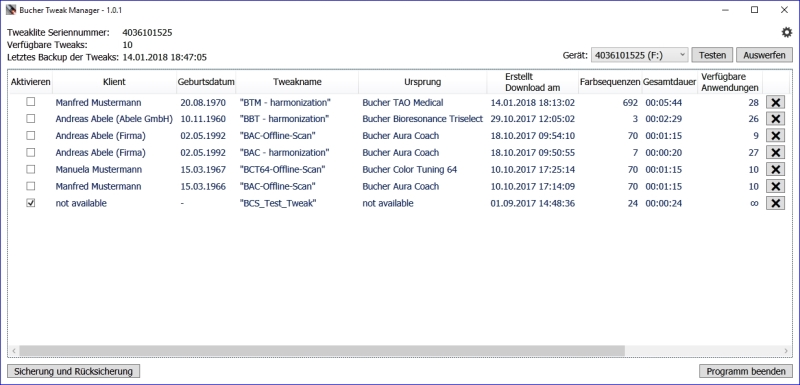Click the duration cell "00:05:44"
This screenshot has width=800, height=385.
coord(663,102)
